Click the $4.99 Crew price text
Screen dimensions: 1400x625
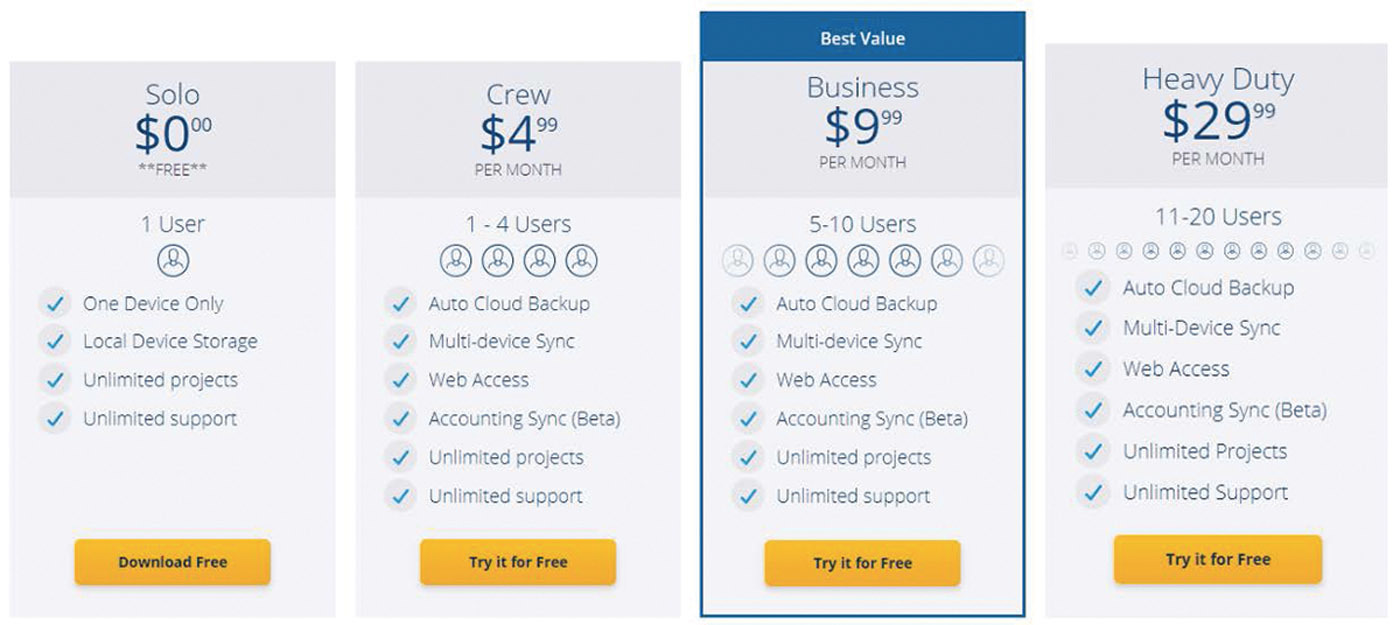(517, 133)
